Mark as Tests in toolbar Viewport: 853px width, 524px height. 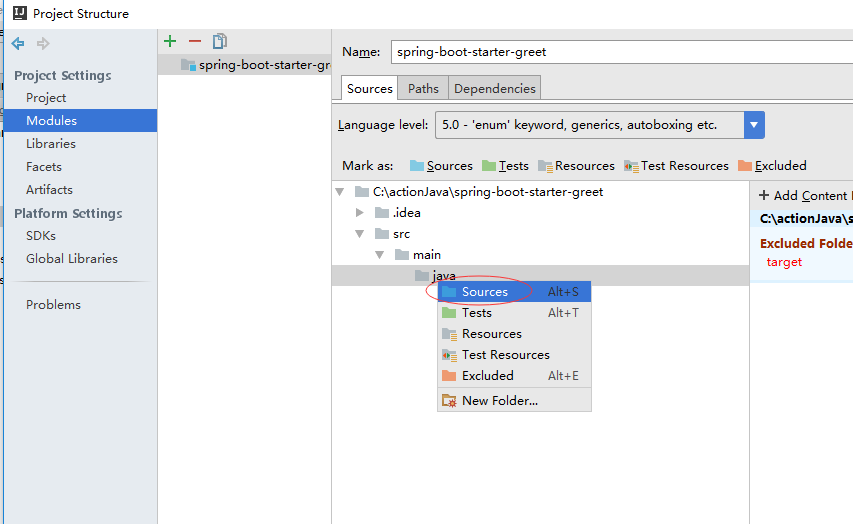[x=505, y=165]
